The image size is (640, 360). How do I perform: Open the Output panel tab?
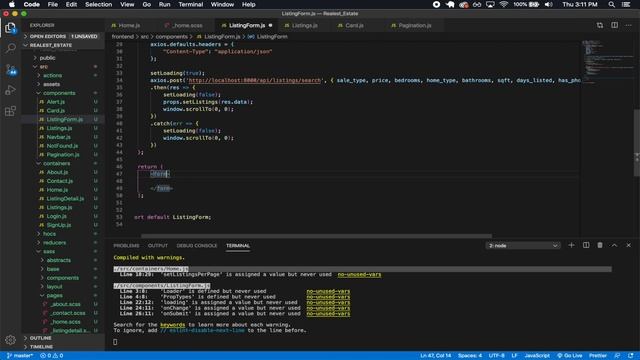click(158, 246)
